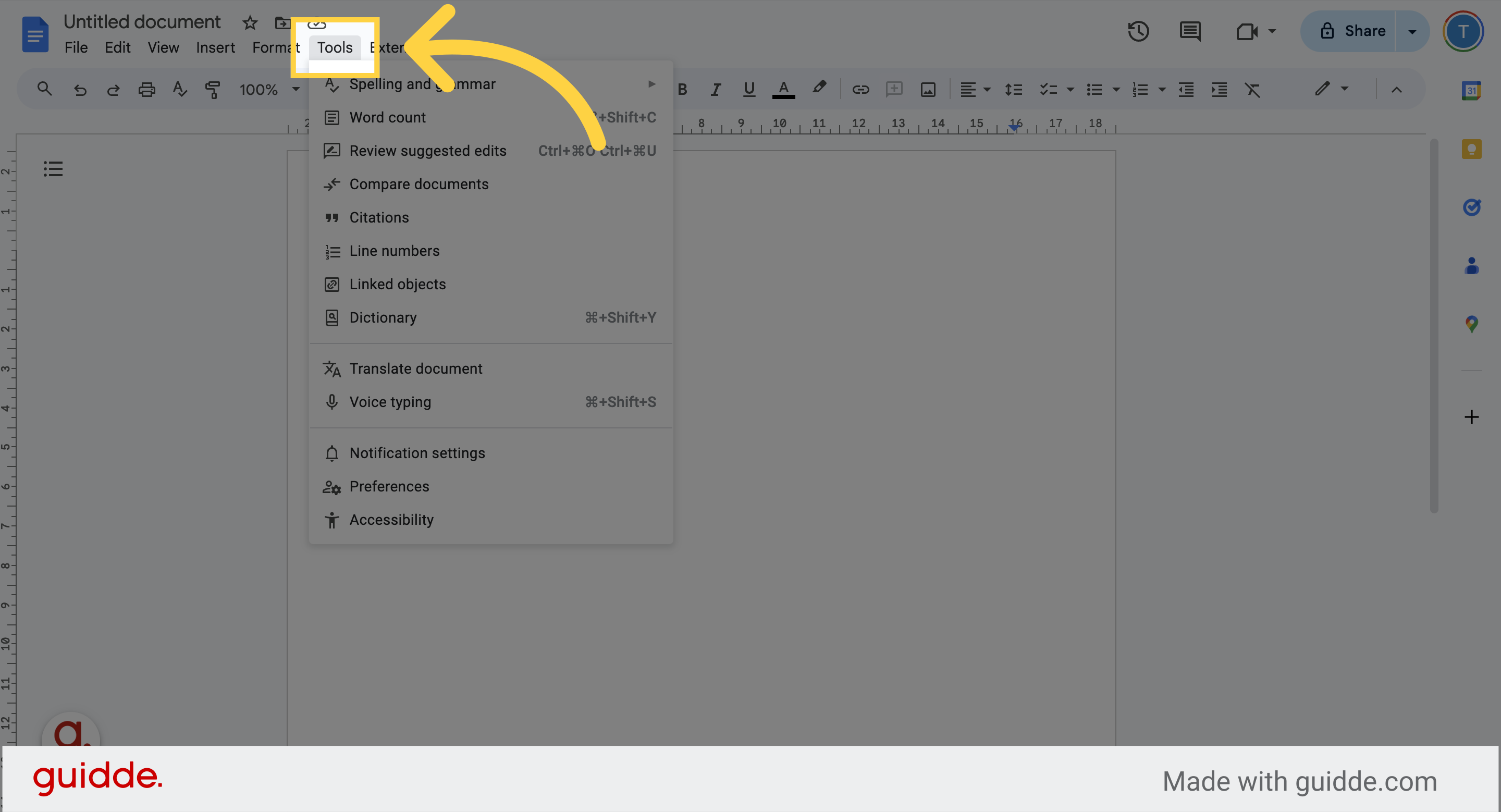Click the version history clock icon
This screenshot has height=812, width=1501.
[1138, 31]
